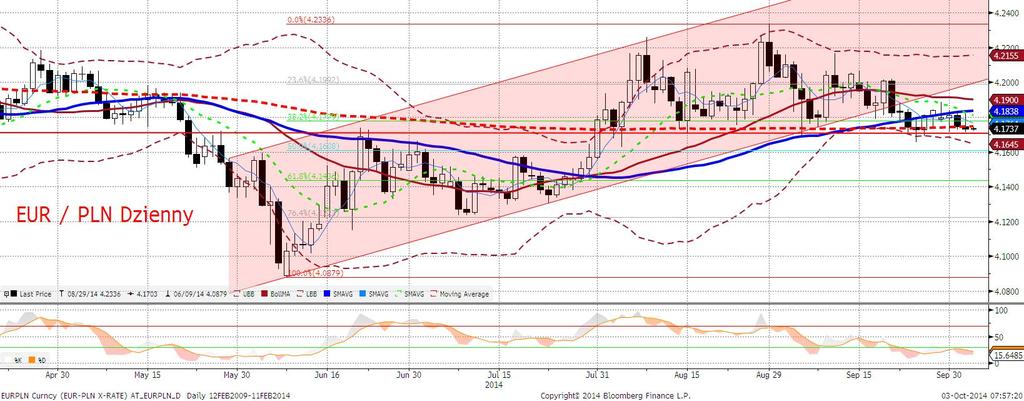
Task: Click the May 15 date label
Action: coord(146,374)
